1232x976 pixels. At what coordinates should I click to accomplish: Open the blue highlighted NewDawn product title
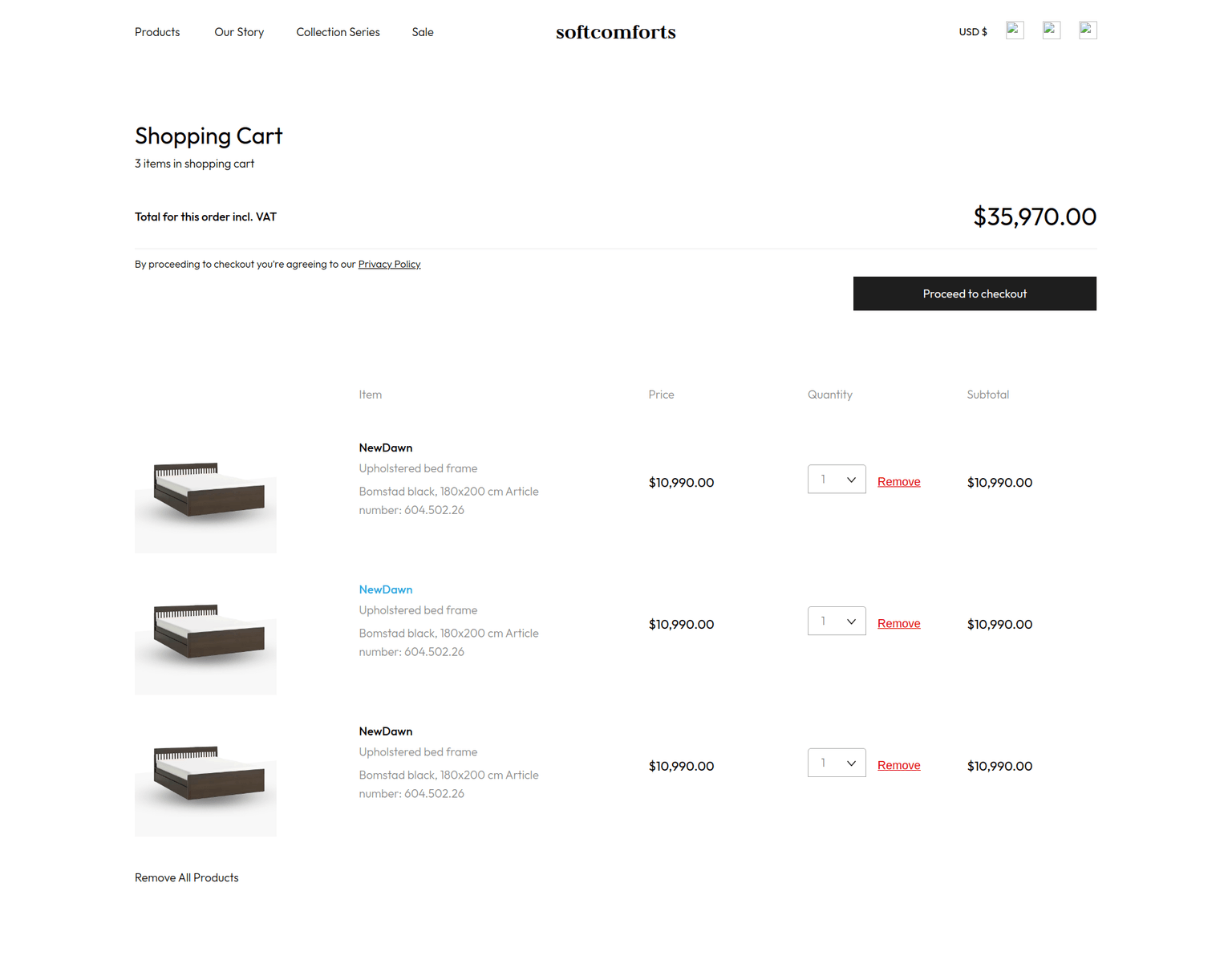(386, 589)
